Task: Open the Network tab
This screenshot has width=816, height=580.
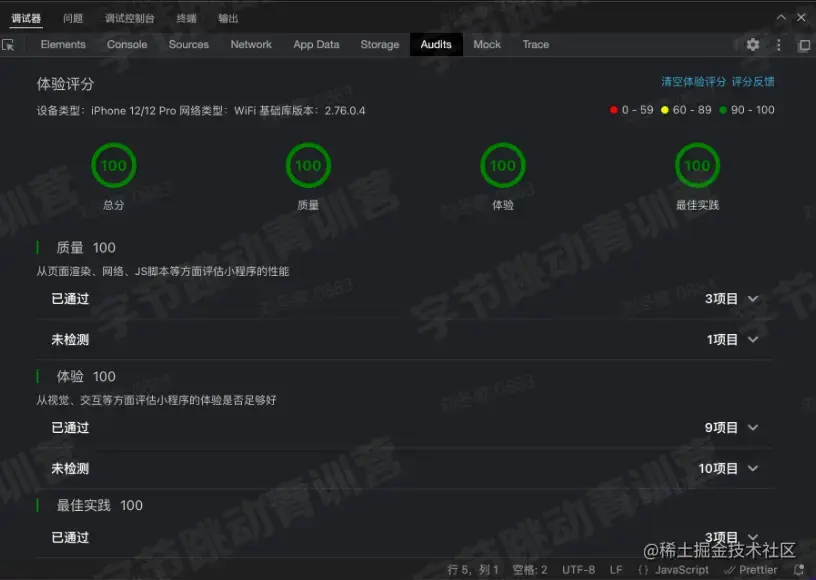Action: tap(251, 45)
